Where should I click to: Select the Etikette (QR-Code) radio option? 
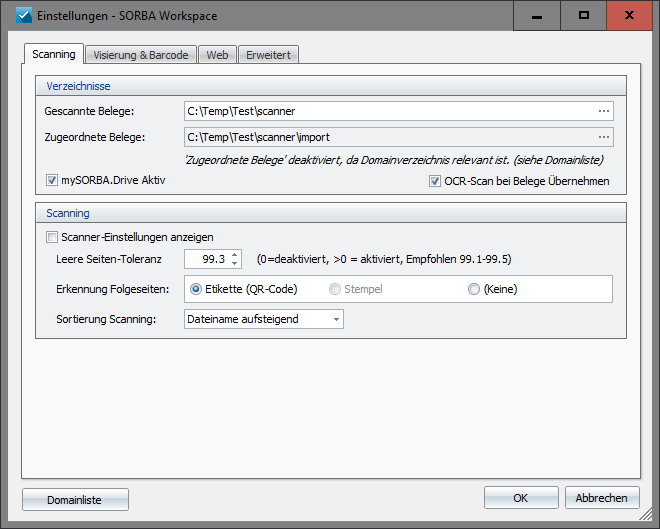coord(196,289)
